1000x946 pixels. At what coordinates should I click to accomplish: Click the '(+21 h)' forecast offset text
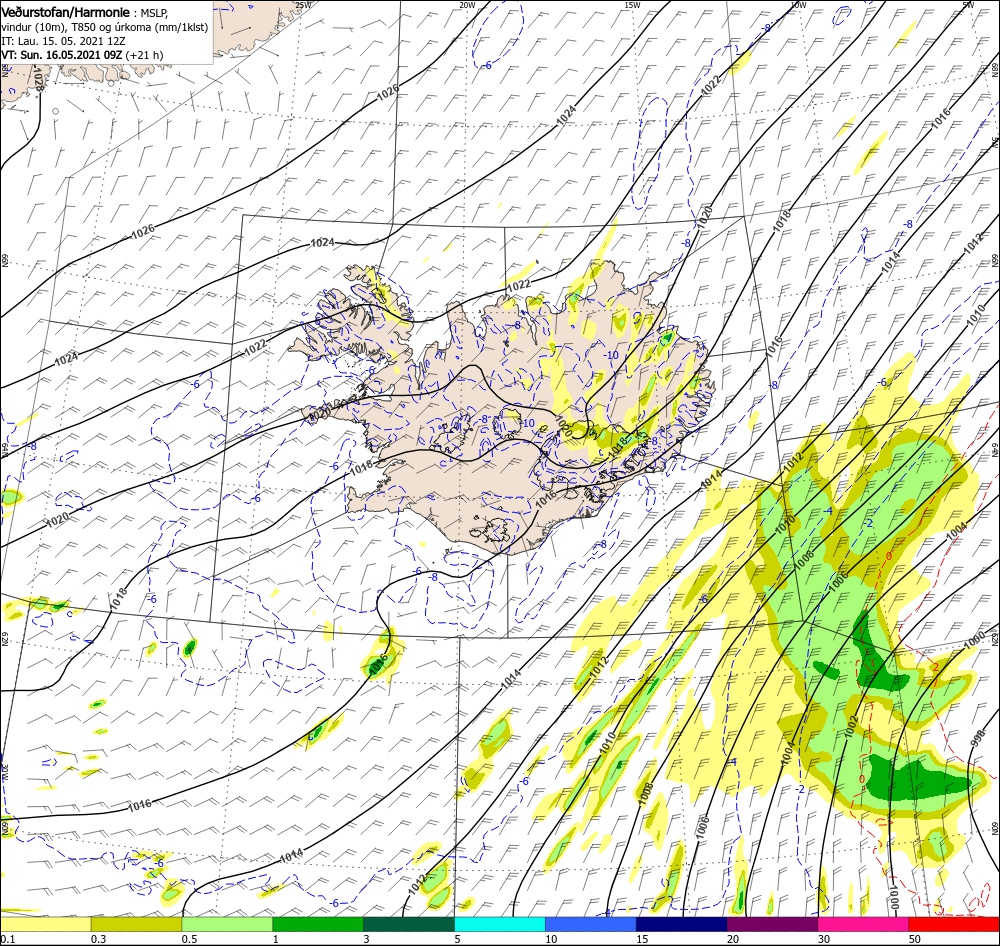click(x=145, y=55)
